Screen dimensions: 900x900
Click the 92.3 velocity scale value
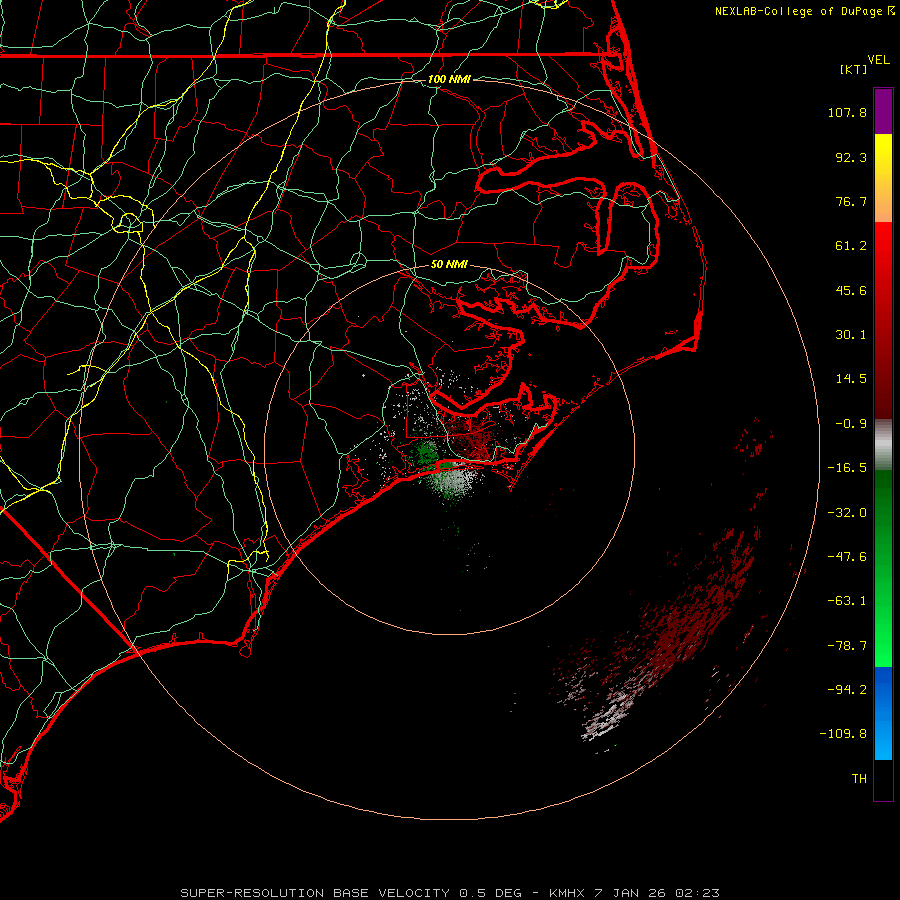[x=851, y=157]
